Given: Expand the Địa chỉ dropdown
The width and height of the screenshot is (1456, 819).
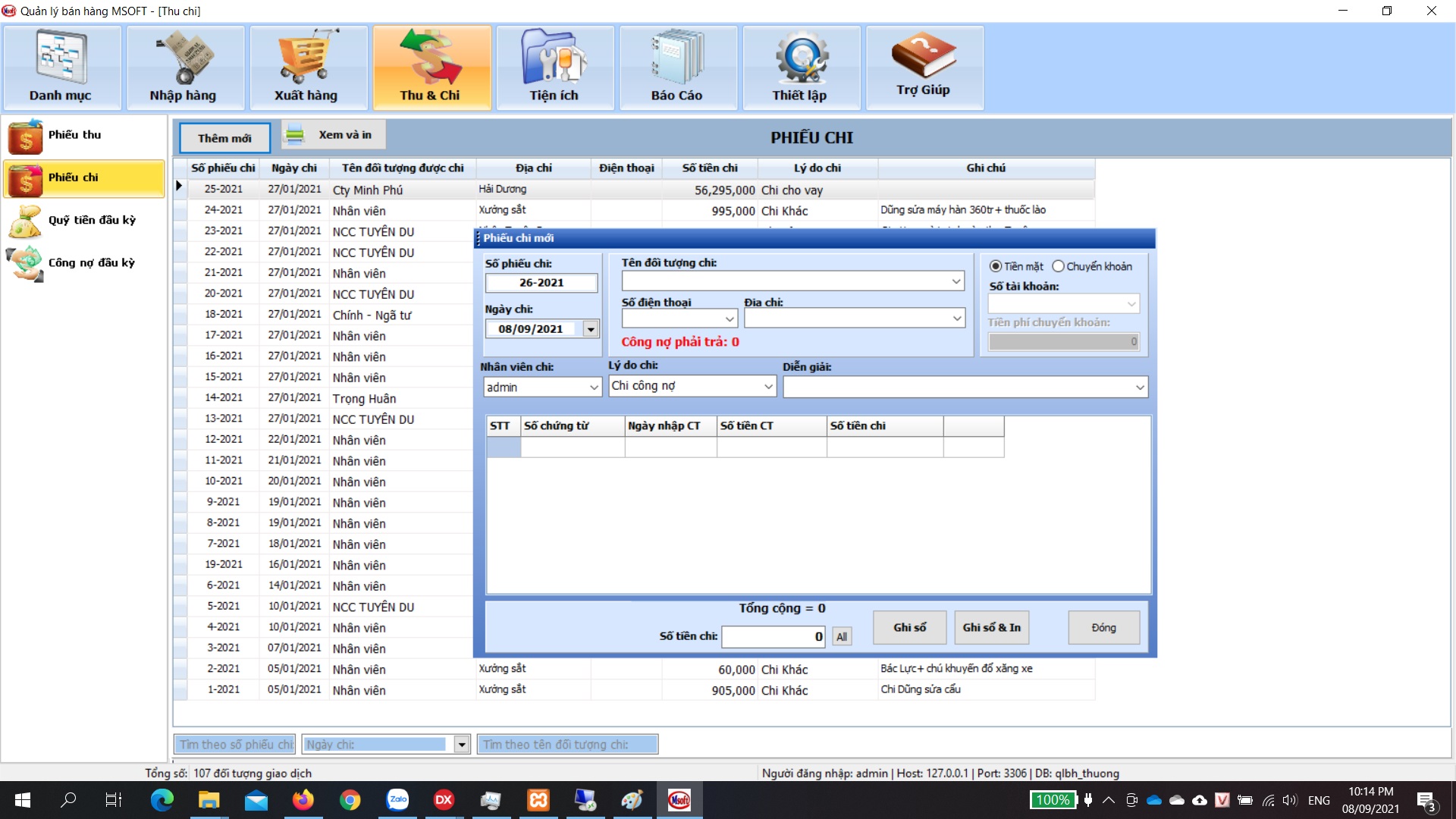Looking at the screenshot, I should click(956, 318).
